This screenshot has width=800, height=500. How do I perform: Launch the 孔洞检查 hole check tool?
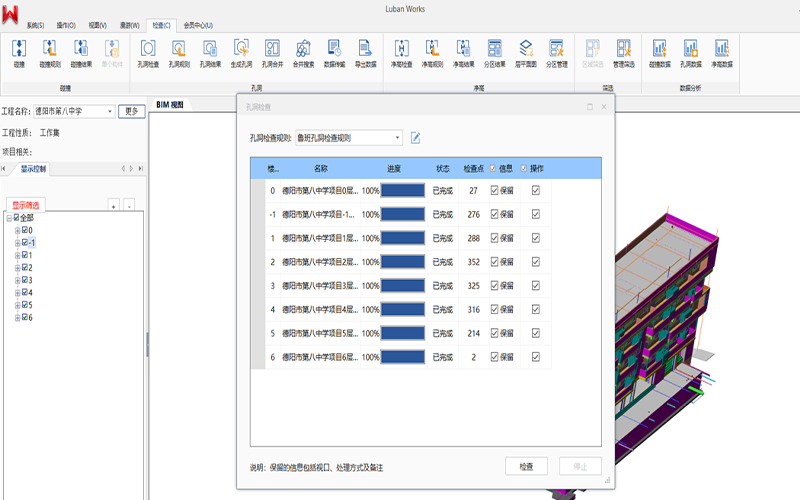tap(148, 54)
